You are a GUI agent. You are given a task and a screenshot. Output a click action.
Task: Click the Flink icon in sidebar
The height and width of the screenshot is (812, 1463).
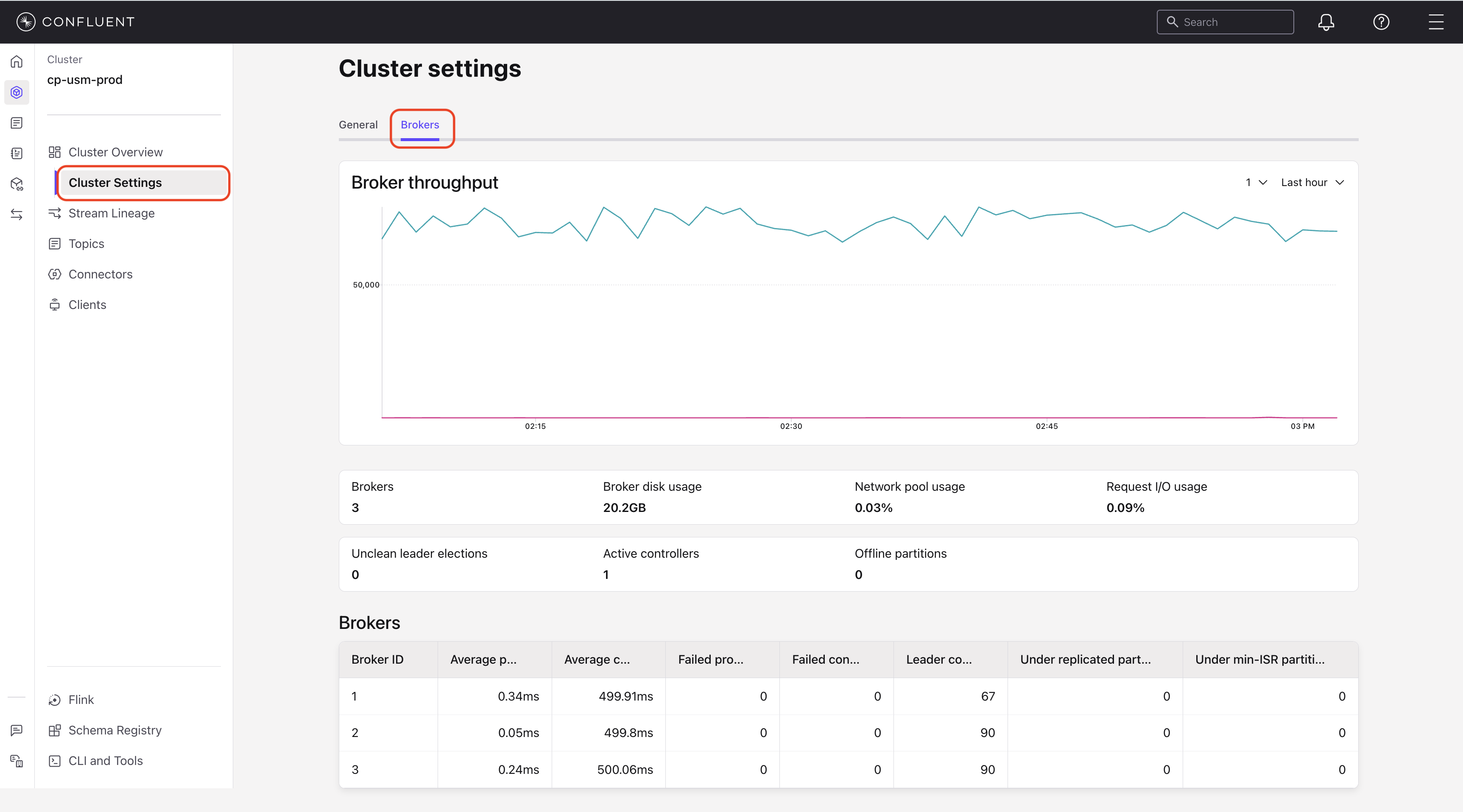click(55, 700)
